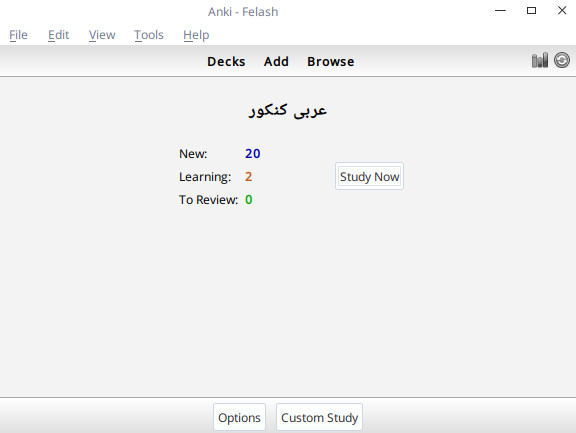This screenshot has height=433, width=576.
Task: Click the Anki - Felash window title
Action: (x=243, y=12)
